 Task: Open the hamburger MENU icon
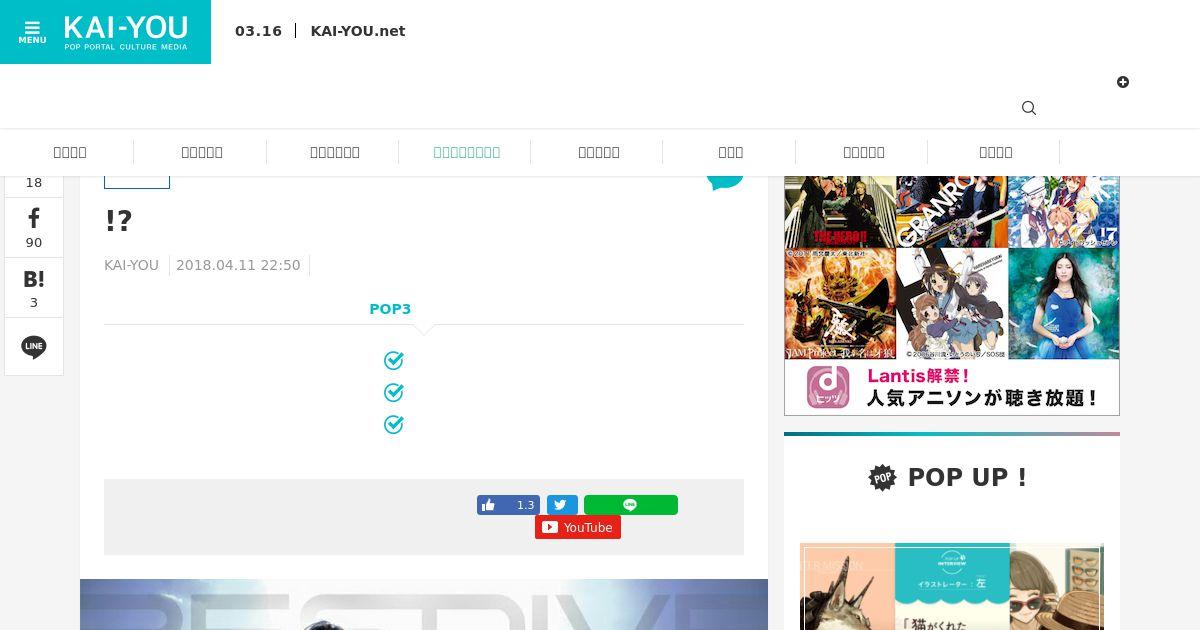click(32, 32)
